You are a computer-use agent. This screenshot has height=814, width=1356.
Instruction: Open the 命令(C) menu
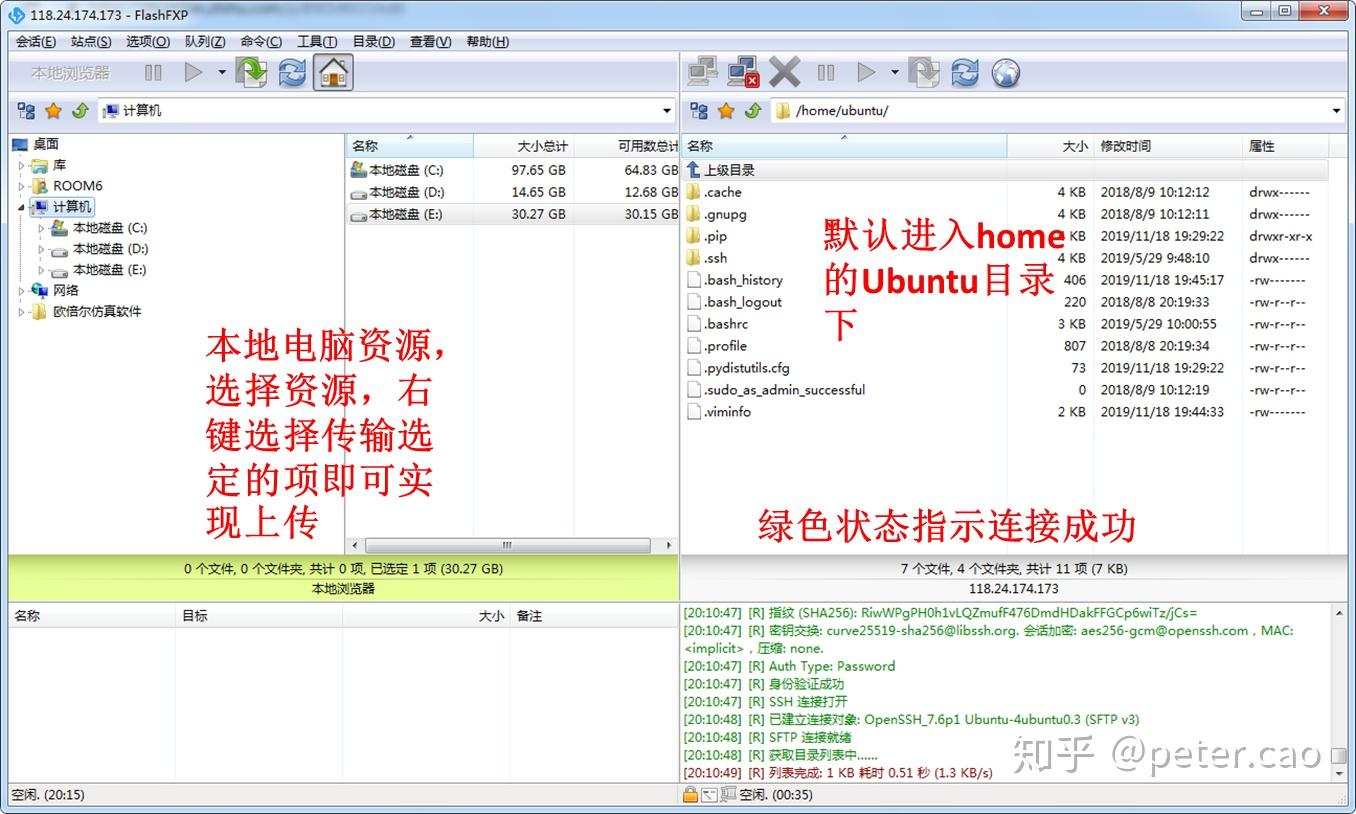click(261, 41)
